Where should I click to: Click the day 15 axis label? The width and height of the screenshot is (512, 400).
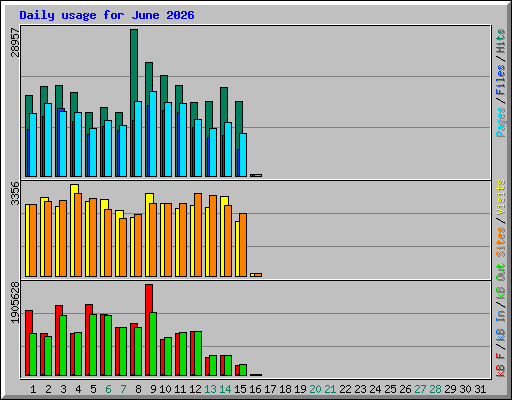coord(240,389)
